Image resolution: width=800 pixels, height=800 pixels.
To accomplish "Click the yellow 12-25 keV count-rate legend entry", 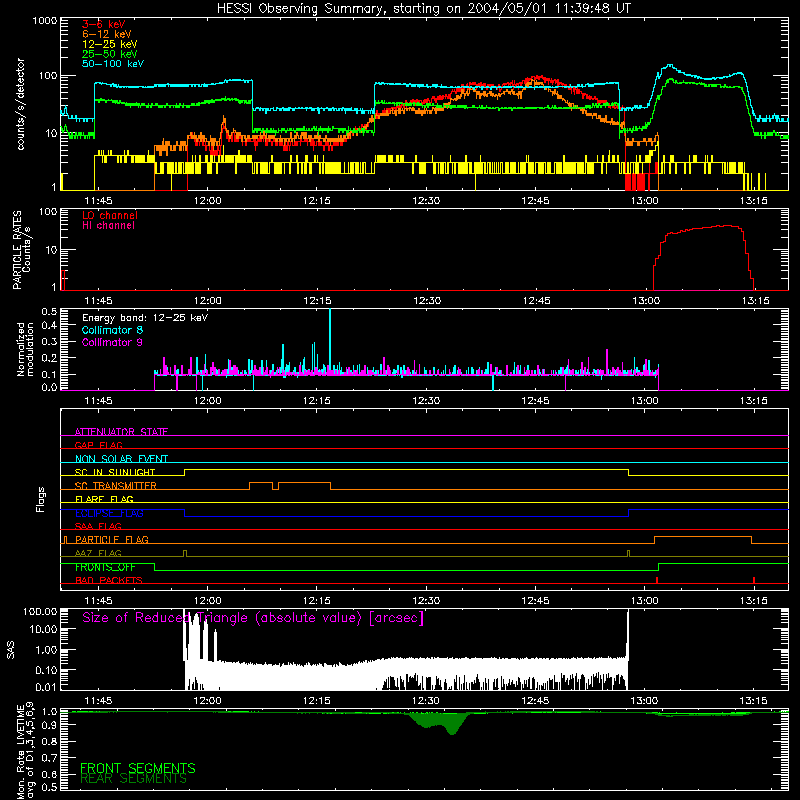I will (x=110, y=44).
